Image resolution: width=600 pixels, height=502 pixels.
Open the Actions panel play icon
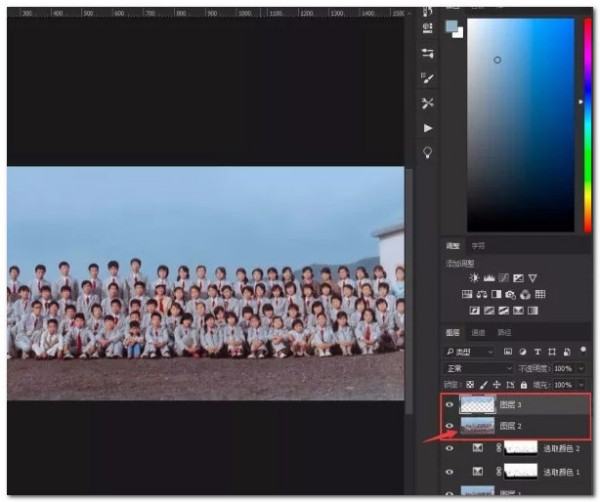(428, 128)
